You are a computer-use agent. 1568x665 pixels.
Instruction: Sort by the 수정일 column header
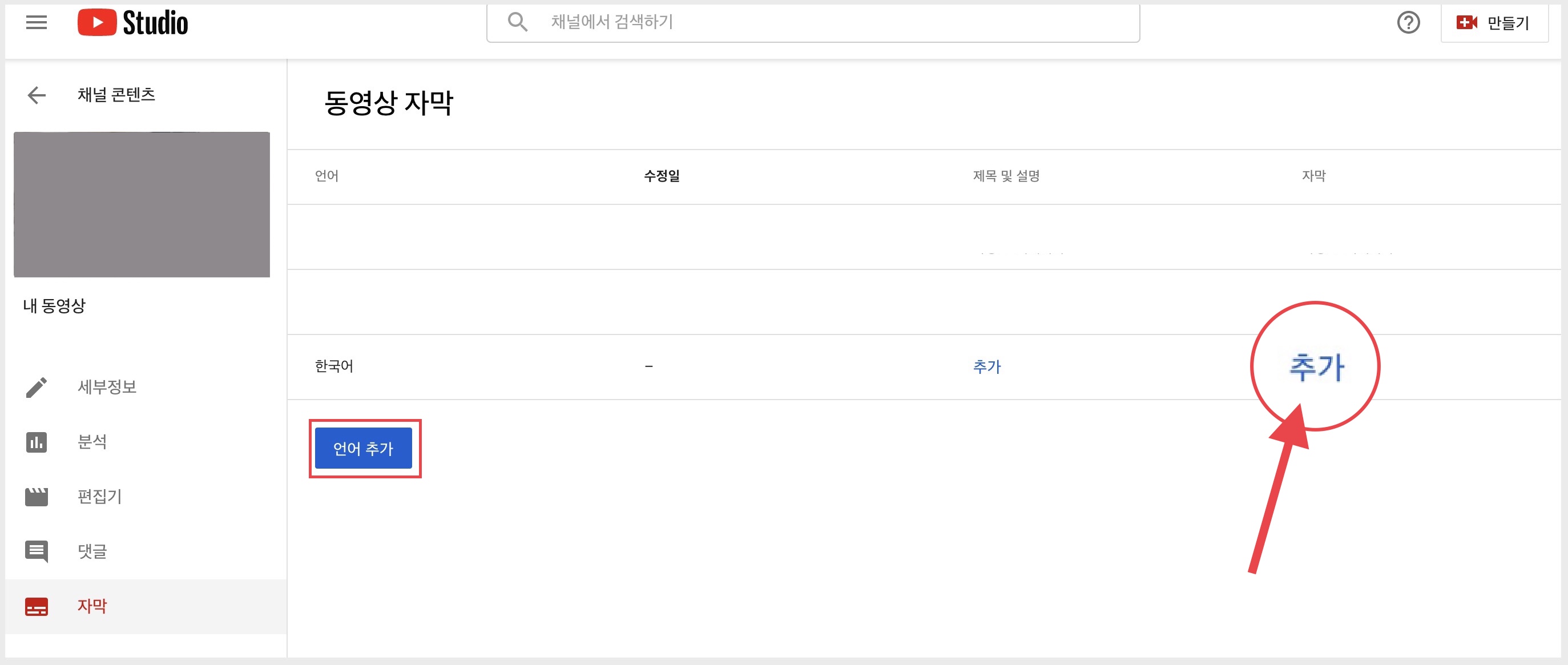(662, 176)
